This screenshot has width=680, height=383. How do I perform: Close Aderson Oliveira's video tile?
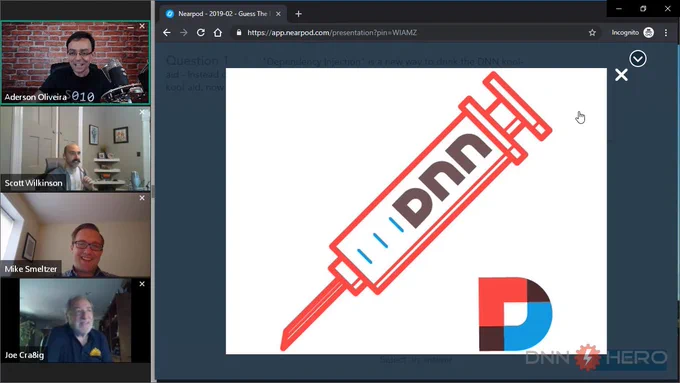(x=142, y=26)
